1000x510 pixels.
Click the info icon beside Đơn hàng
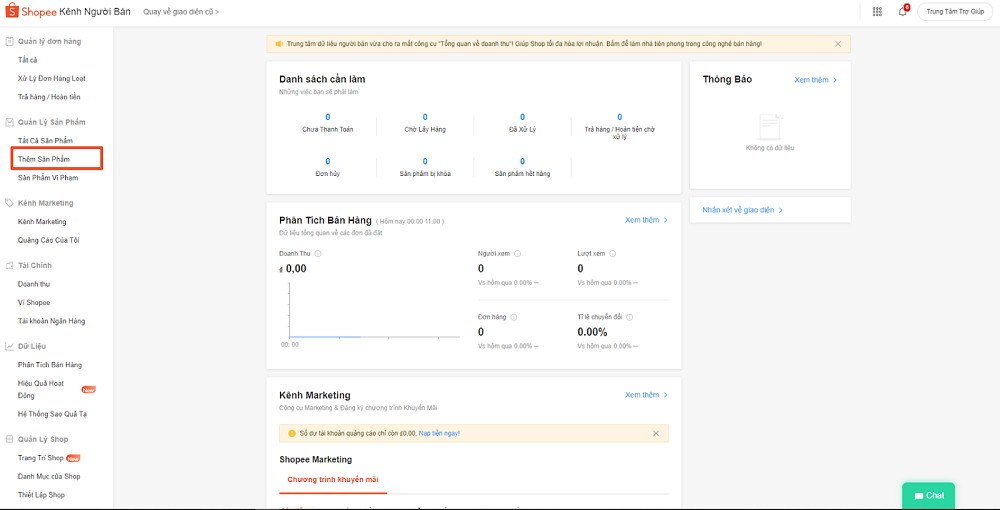514,317
